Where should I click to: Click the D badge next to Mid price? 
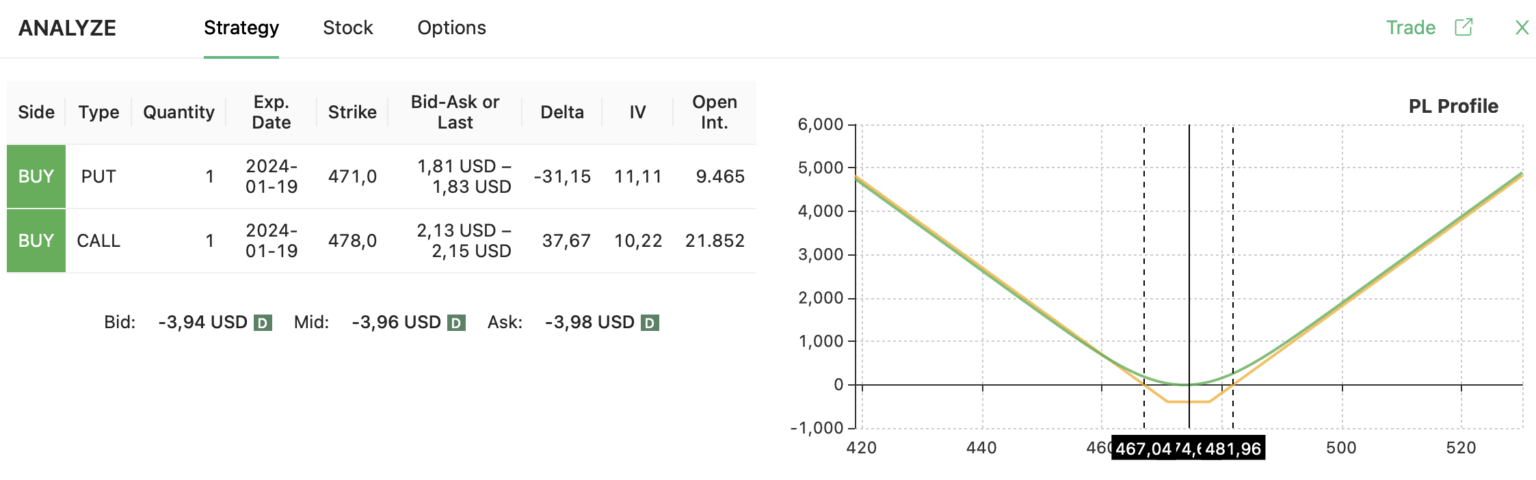tap(456, 323)
